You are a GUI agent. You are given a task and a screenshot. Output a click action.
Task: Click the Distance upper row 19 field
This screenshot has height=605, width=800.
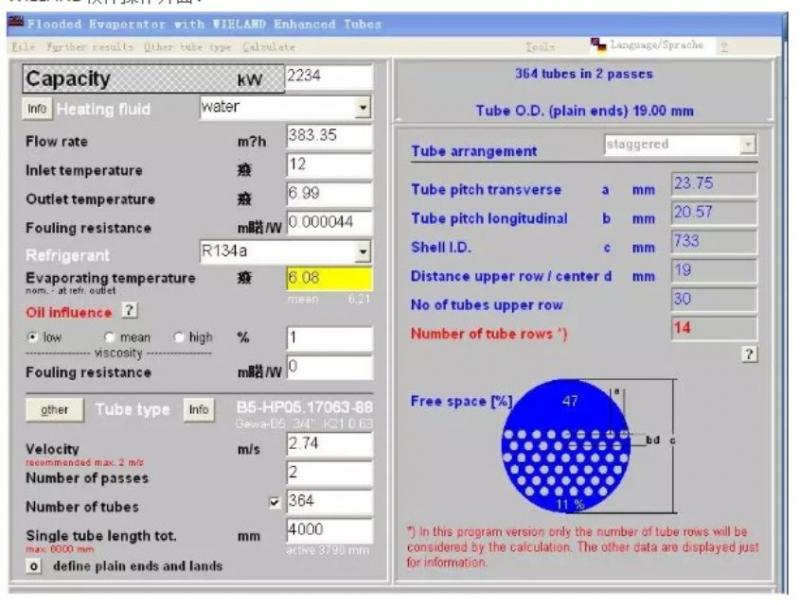714,270
